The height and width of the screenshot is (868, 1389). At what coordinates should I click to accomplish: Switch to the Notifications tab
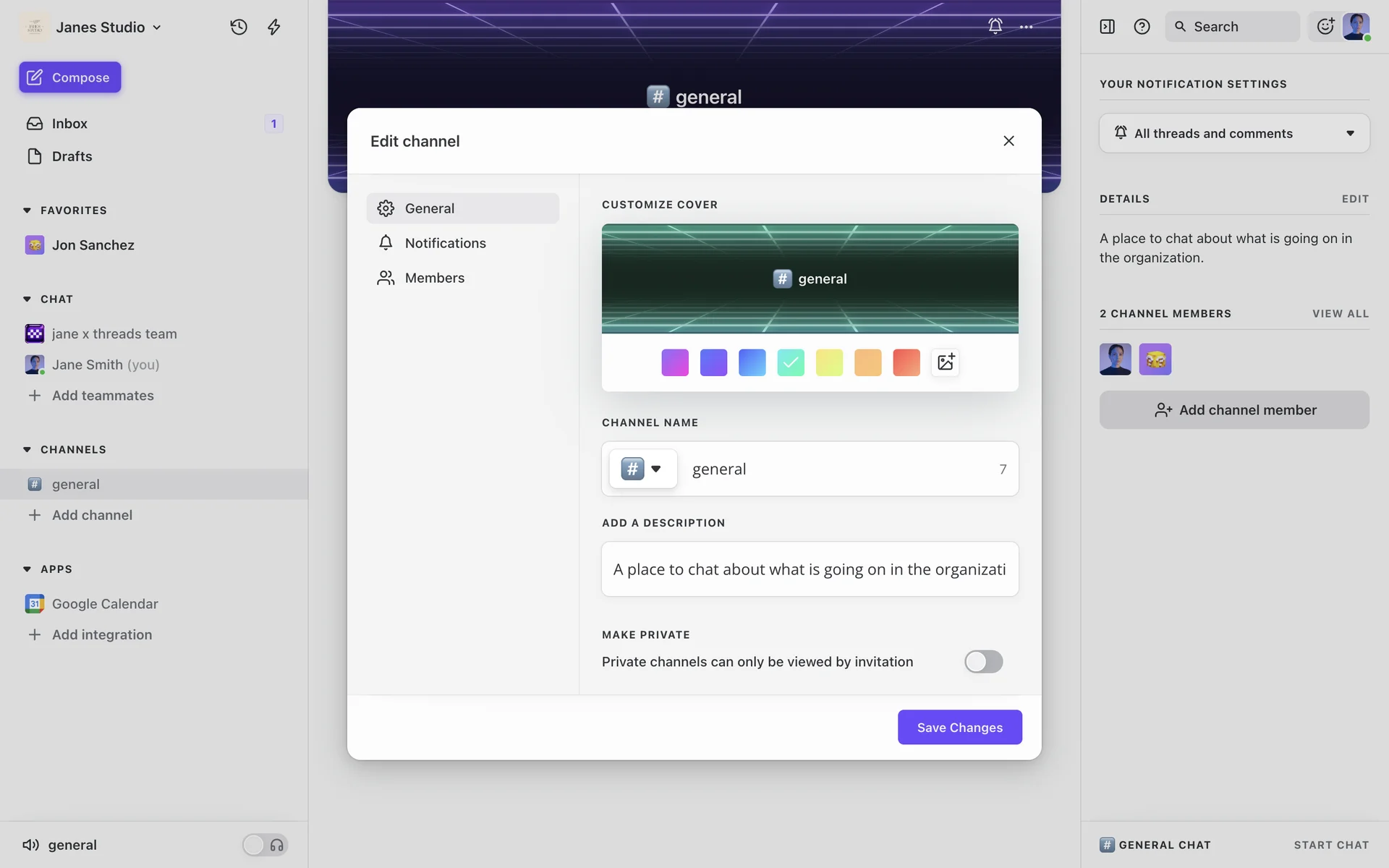445,243
